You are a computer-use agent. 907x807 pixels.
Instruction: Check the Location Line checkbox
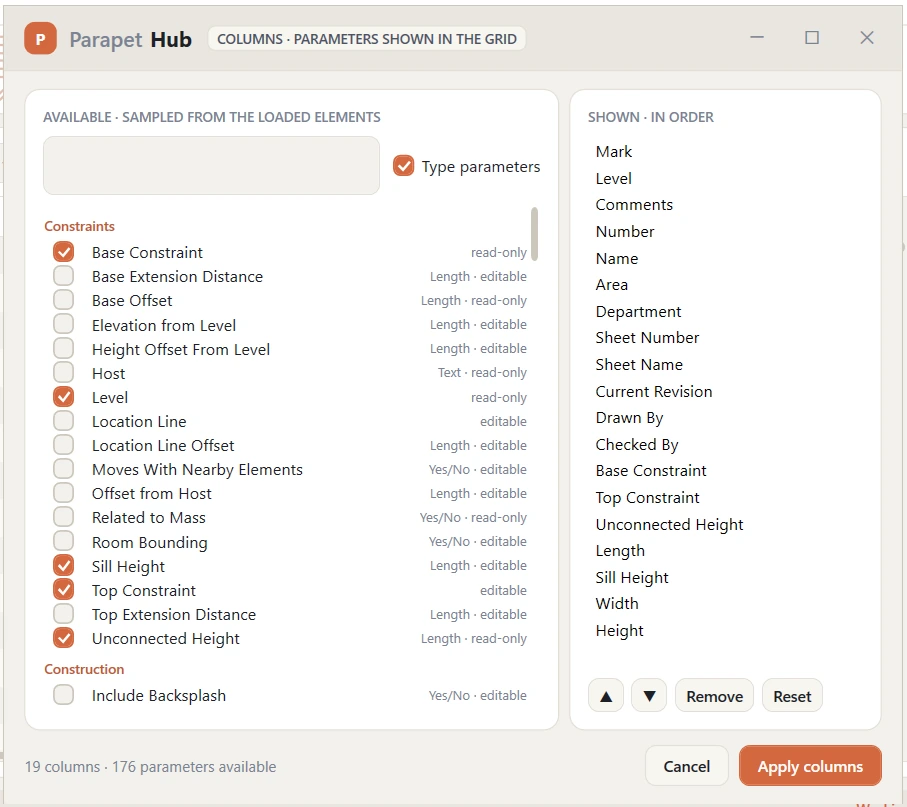[64, 421]
